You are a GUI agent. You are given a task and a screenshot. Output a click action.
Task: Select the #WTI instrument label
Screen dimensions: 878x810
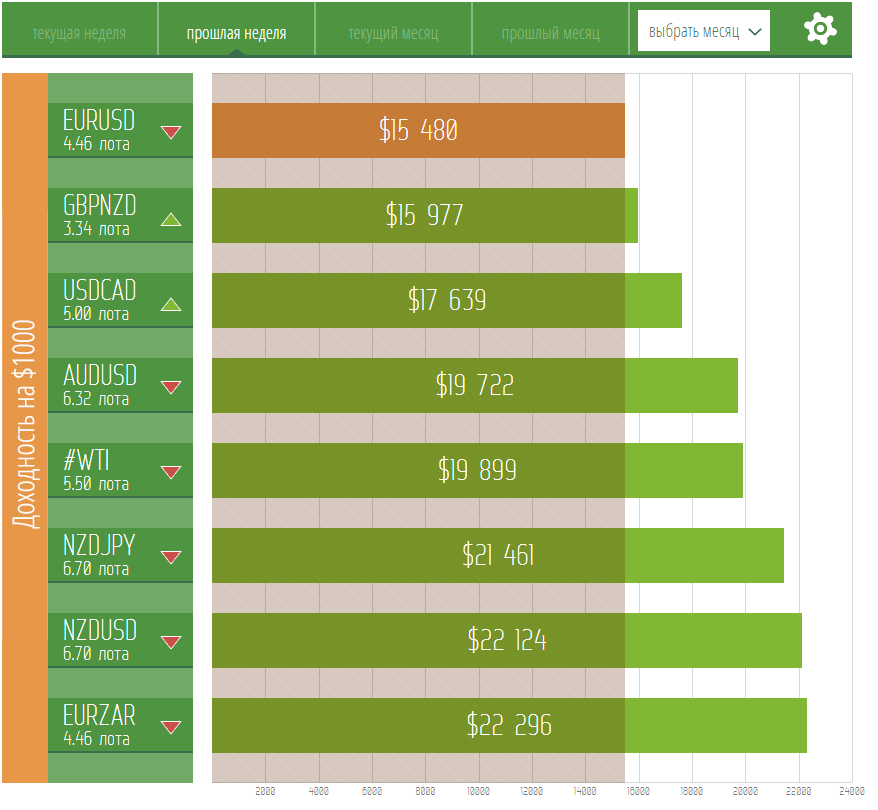(x=88, y=469)
